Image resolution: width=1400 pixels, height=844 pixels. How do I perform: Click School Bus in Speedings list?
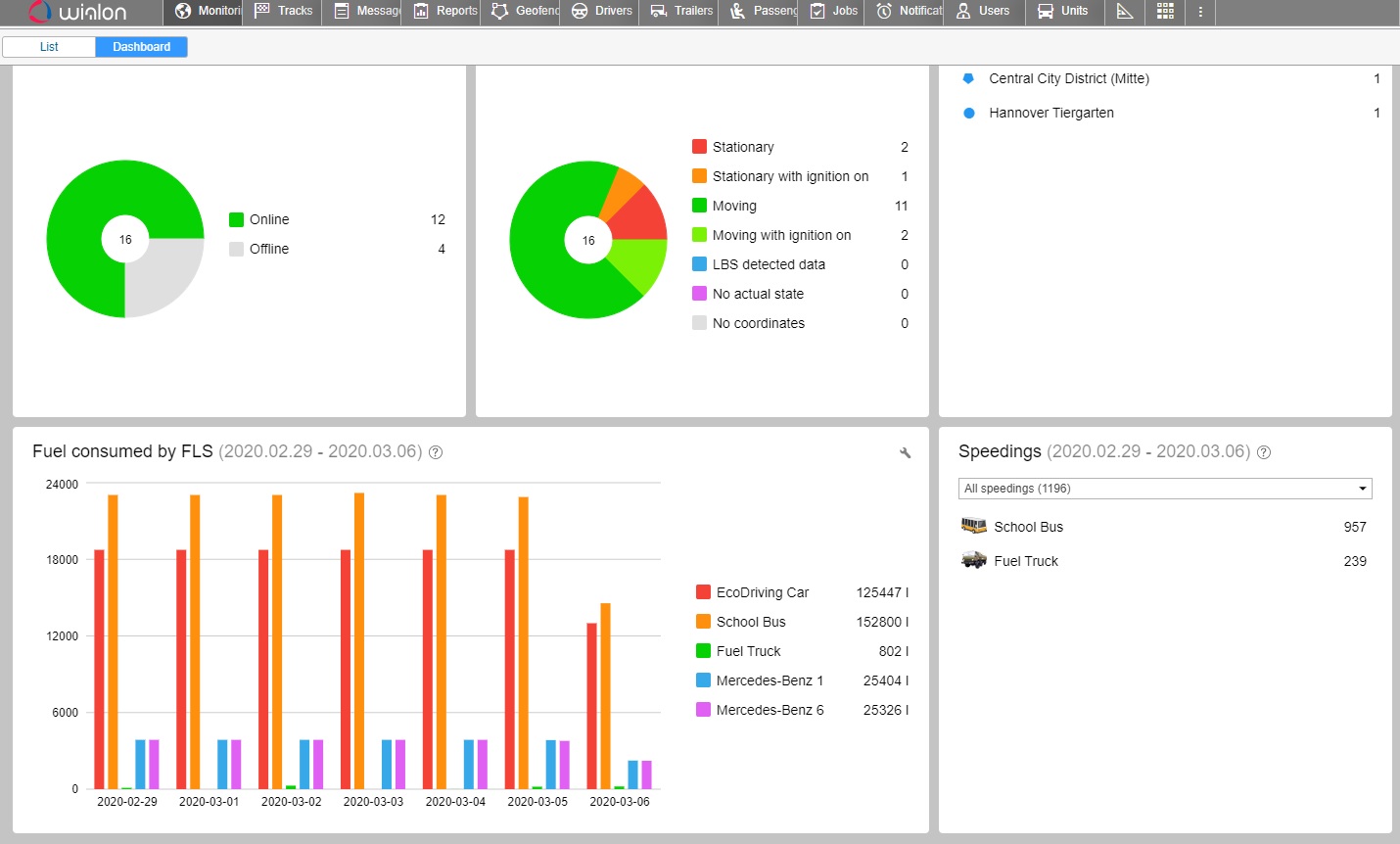point(1028,527)
